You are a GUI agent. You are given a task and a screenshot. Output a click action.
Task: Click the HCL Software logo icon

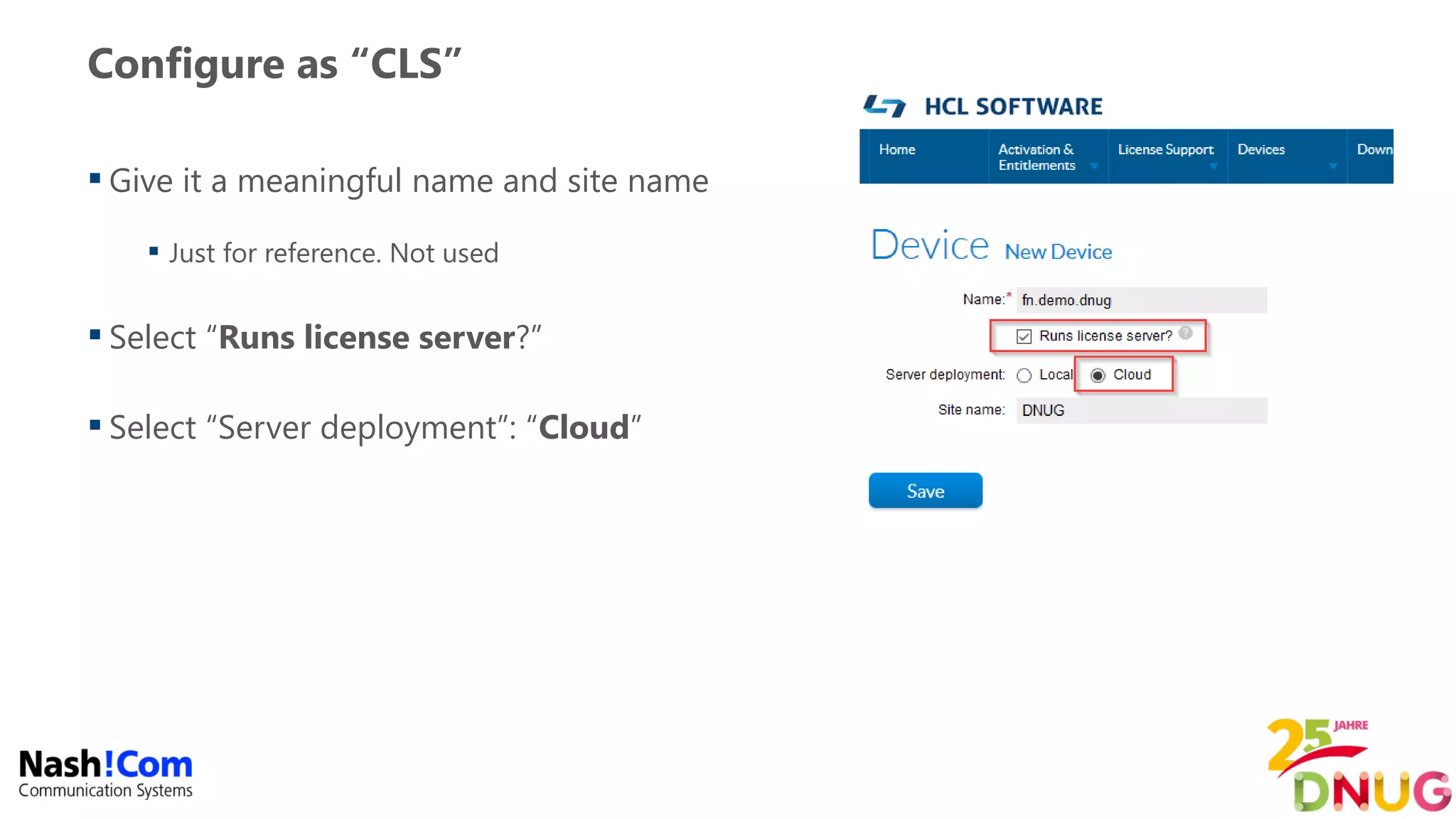click(884, 106)
